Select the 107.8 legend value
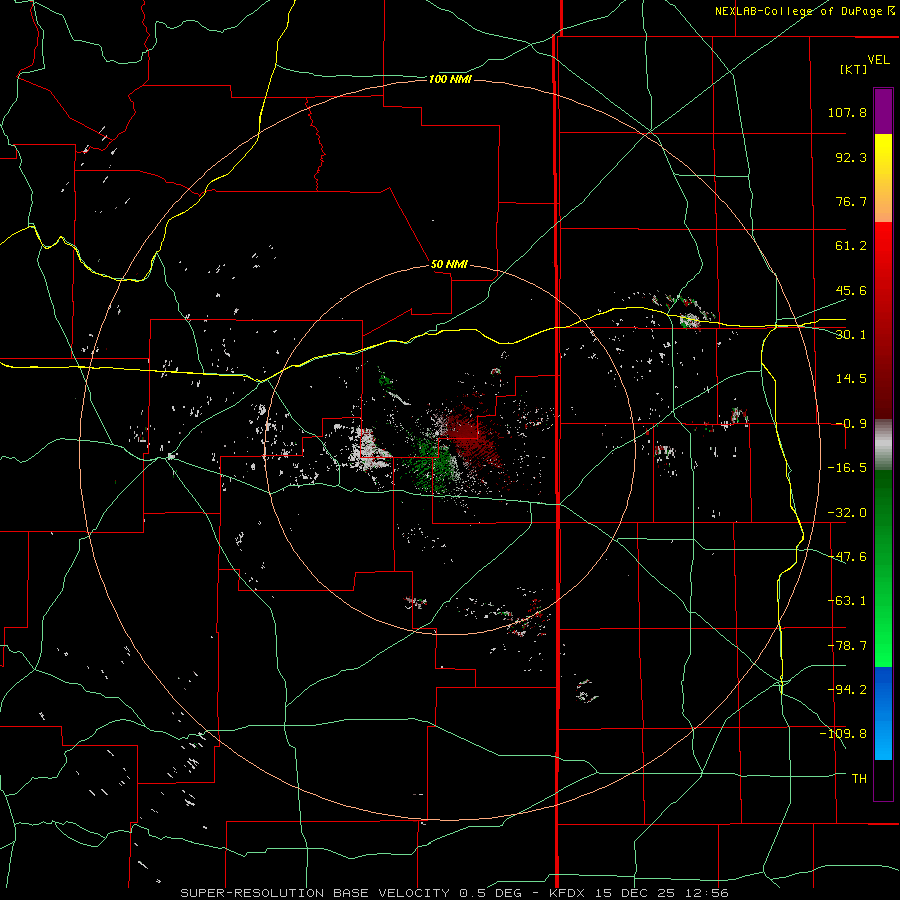900x900 pixels. click(847, 112)
